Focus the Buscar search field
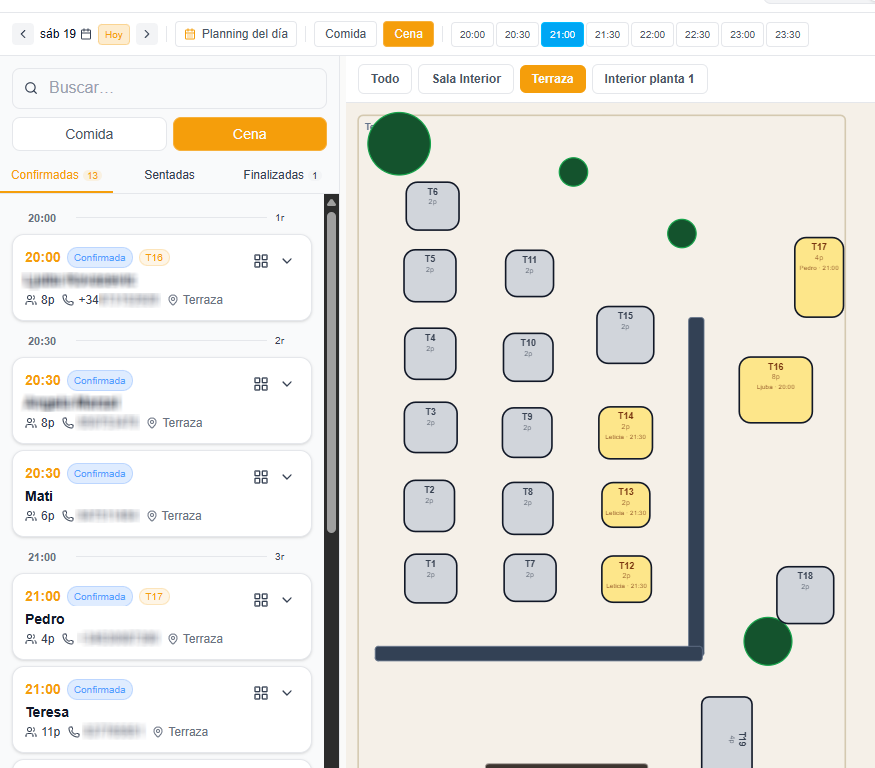The image size is (875, 768). (x=170, y=88)
